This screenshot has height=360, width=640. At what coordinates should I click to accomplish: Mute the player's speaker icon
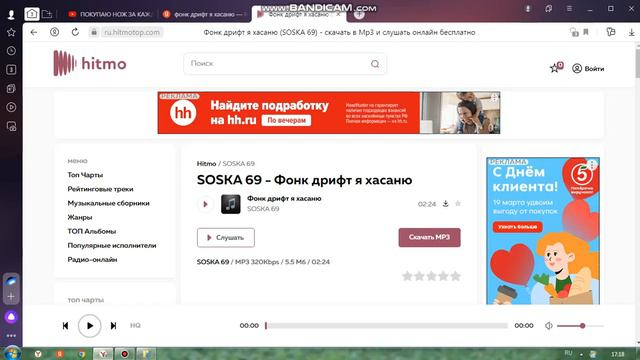pyautogui.click(x=549, y=325)
